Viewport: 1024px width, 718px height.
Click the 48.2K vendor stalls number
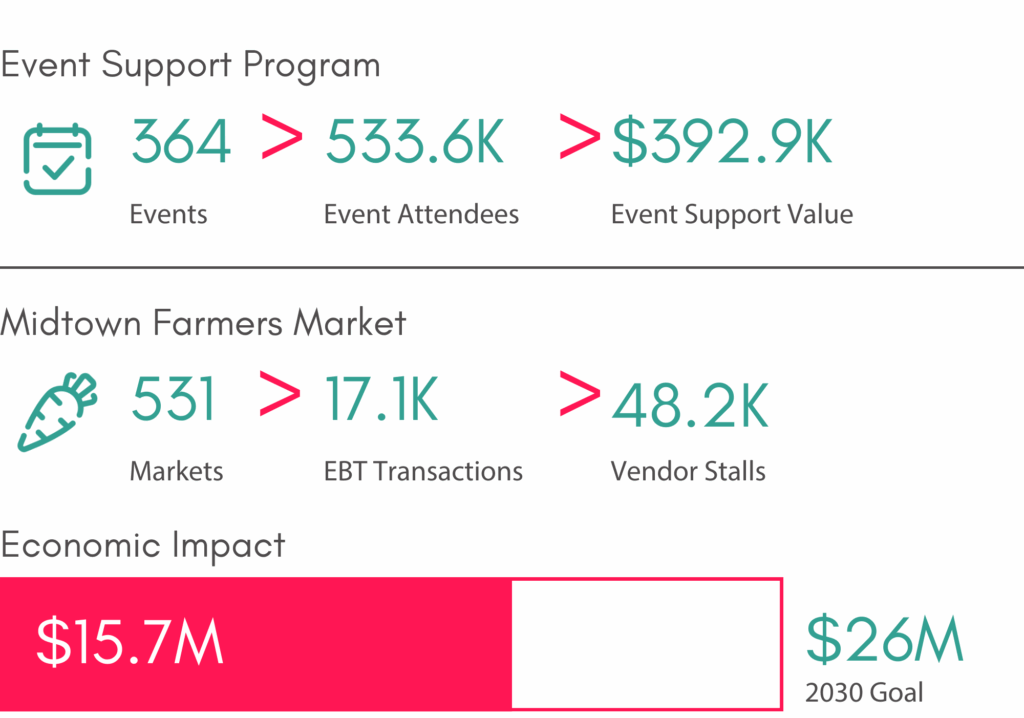coord(689,405)
